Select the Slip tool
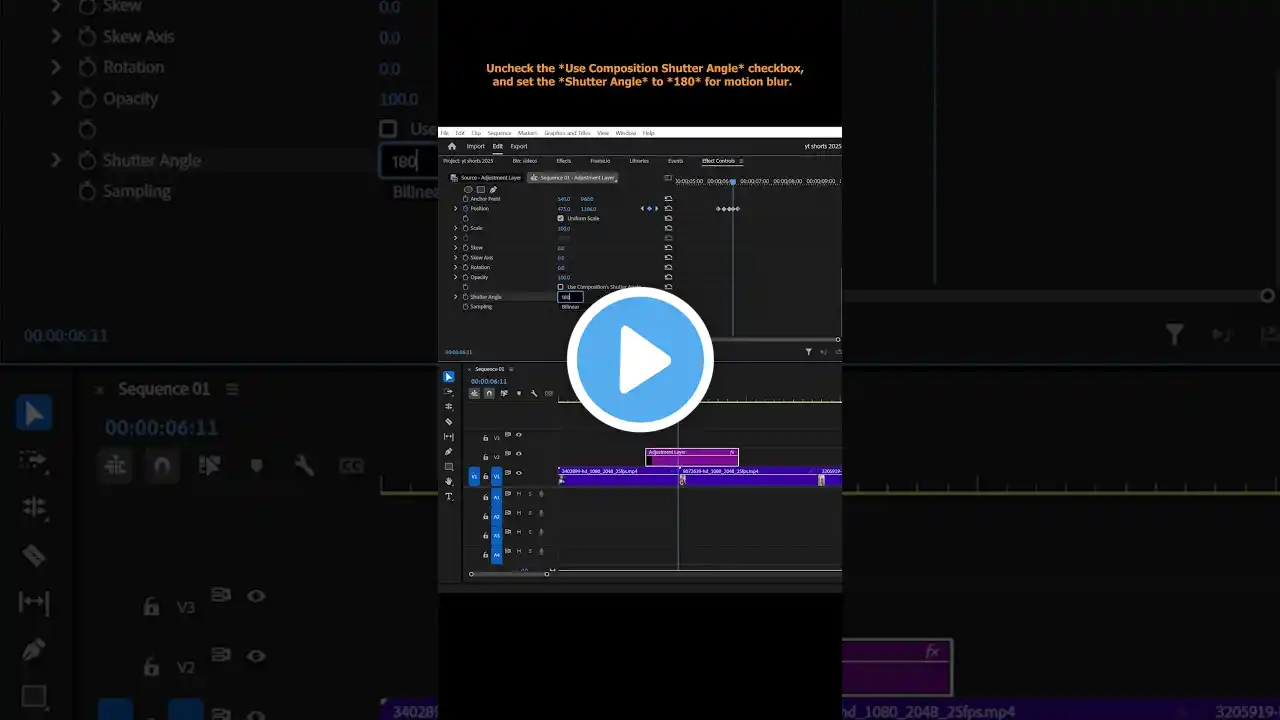1280x720 pixels. [x=449, y=437]
